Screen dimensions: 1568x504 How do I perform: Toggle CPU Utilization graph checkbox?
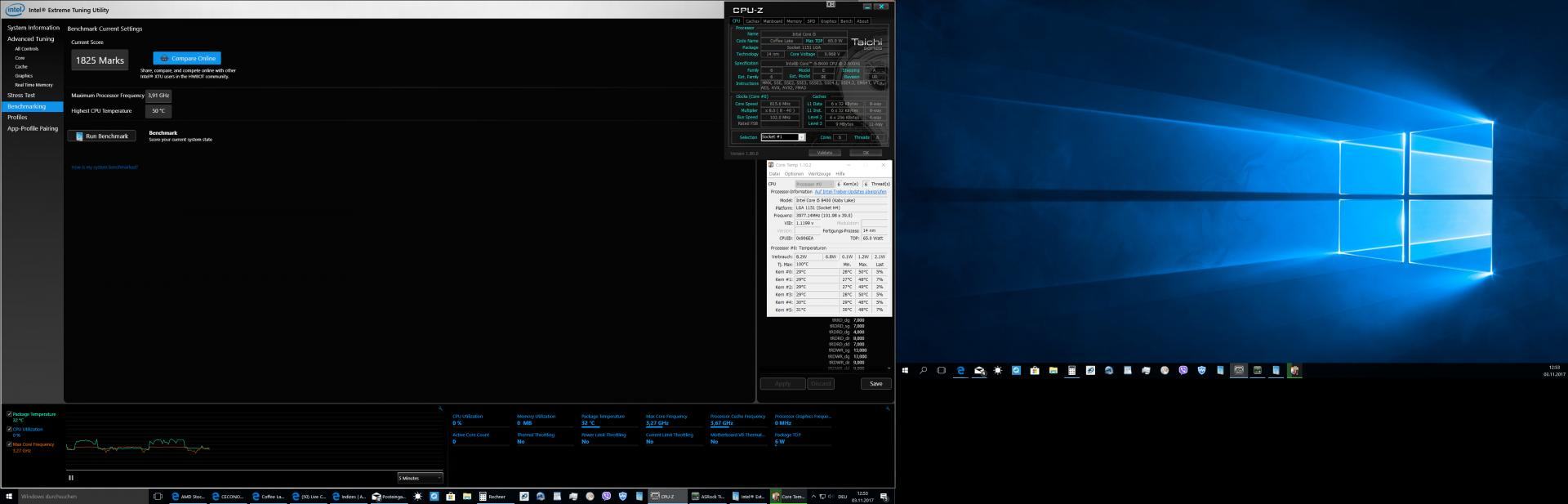(9, 429)
